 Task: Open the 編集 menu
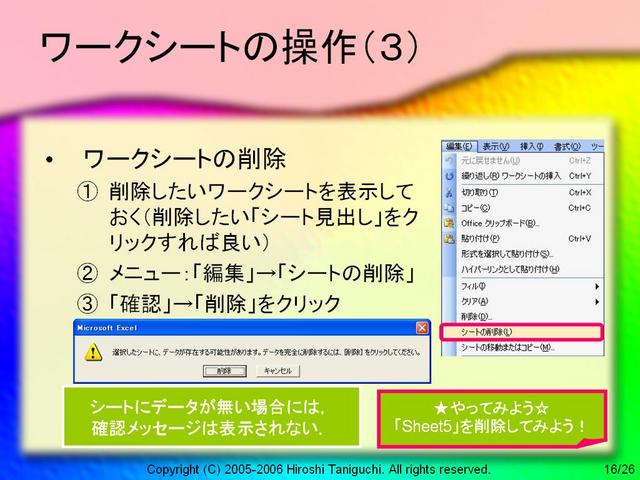pyautogui.click(x=459, y=147)
